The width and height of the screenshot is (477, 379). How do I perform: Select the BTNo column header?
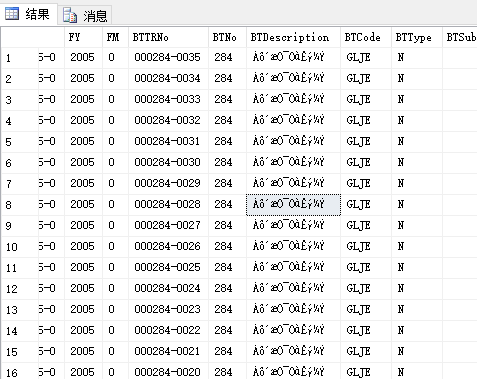pos(227,37)
